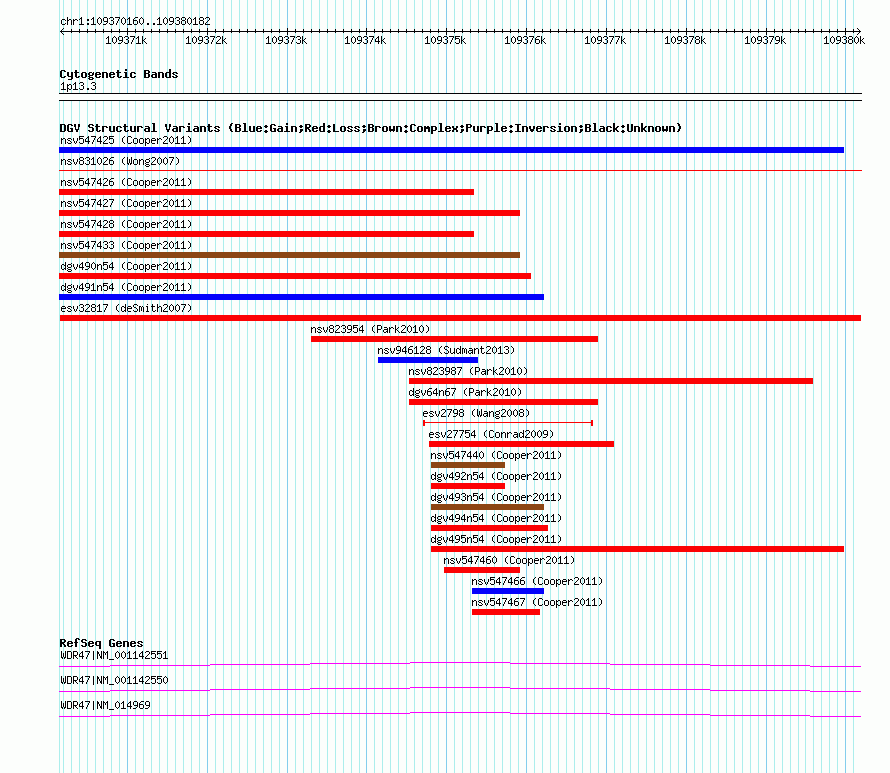The height and width of the screenshot is (773, 890).
Task: Click esv27754 (Conrad2009) label
Action: pyautogui.click(x=491, y=434)
